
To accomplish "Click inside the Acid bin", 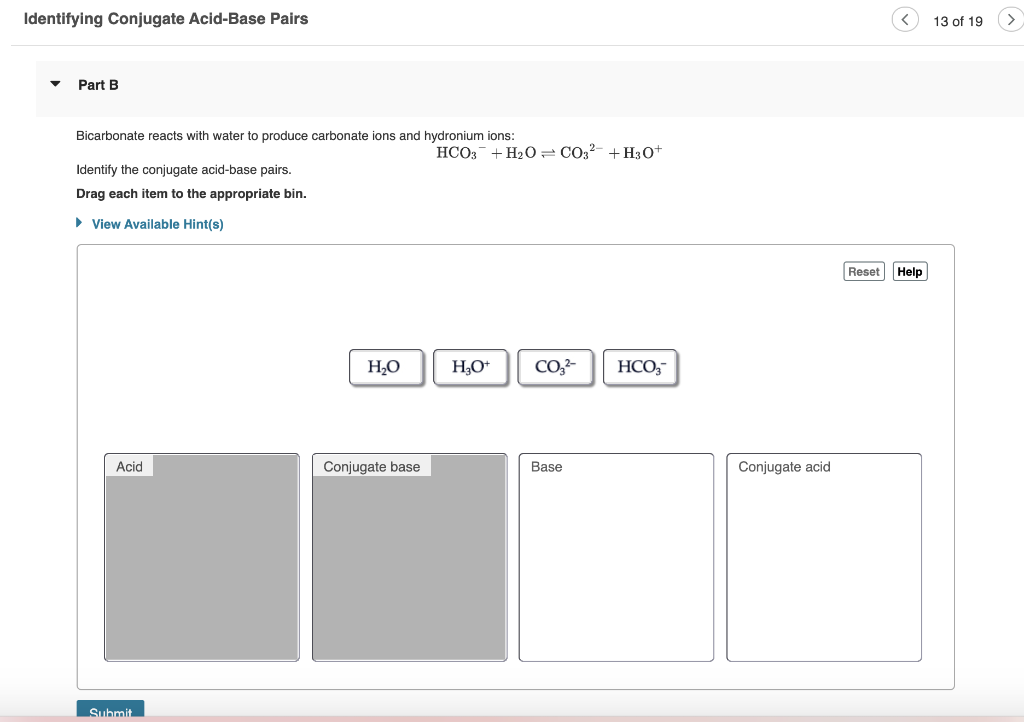I will 201,560.
